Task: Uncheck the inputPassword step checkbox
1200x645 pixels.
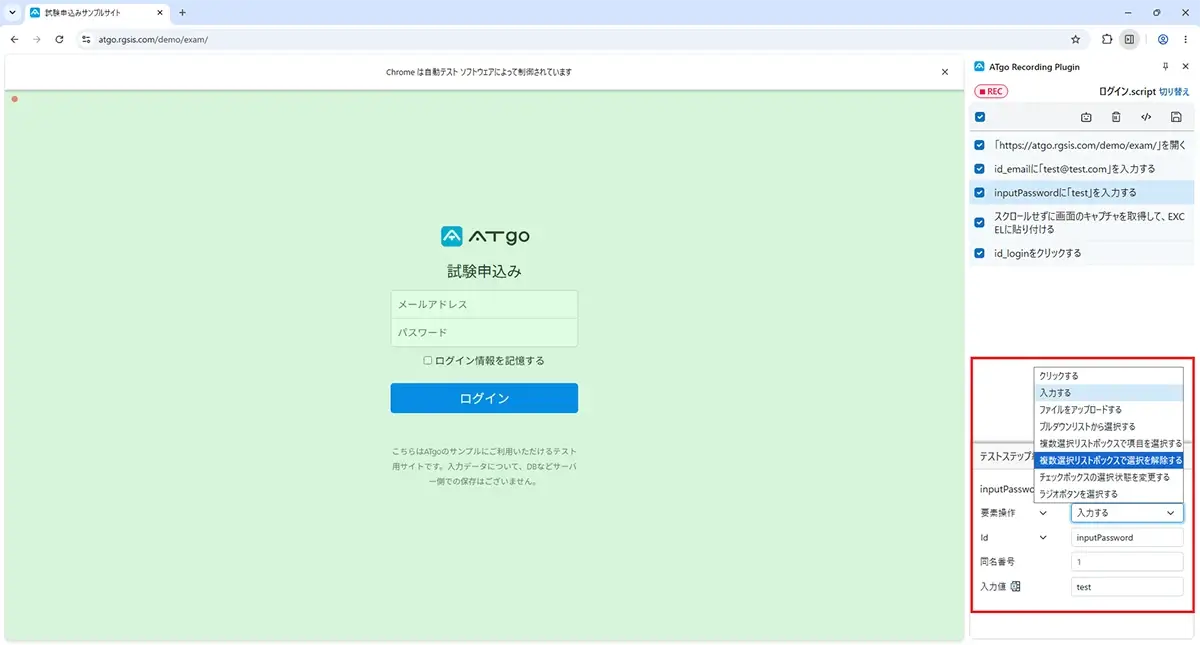Action: tap(980, 193)
